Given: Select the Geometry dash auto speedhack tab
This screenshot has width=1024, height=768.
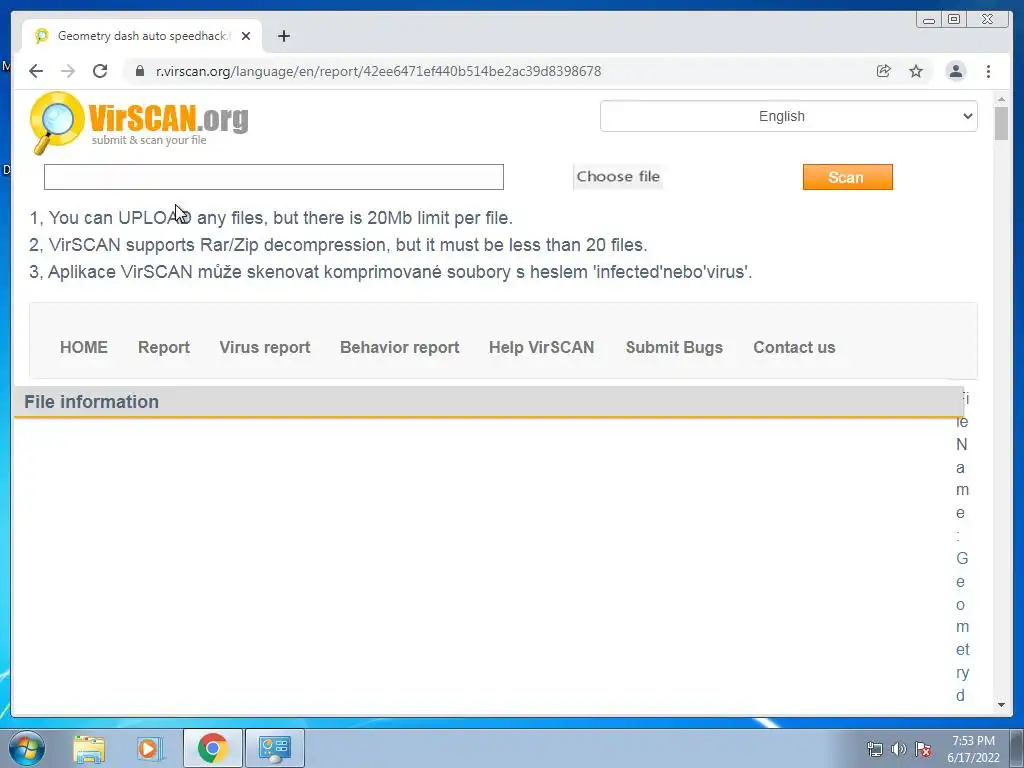Looking at the screenshot, I should pyautogui.click(x=142, y=36).
